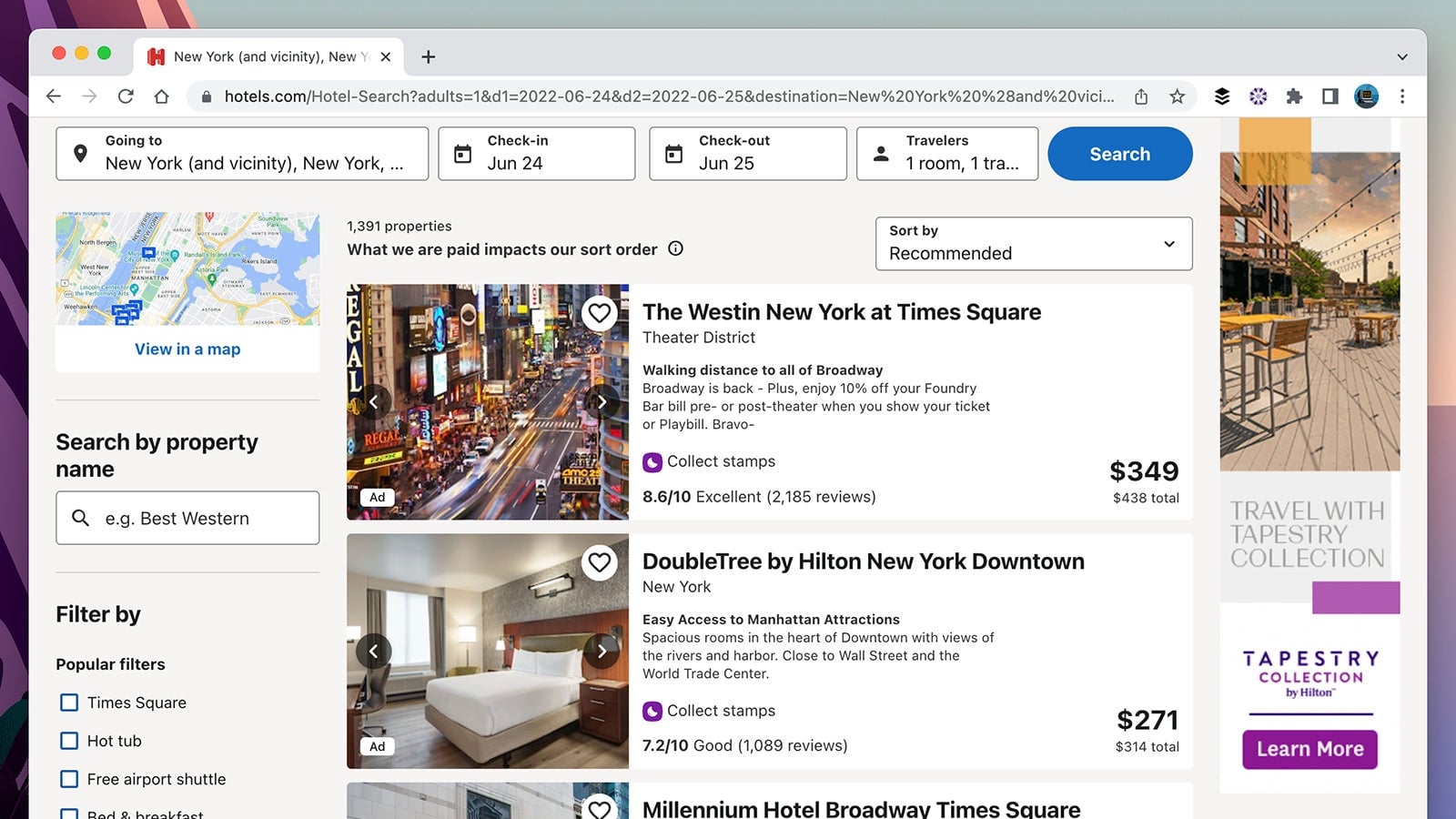Select View in a map below the map preview
Viewport: 1456px width, 819px height.
(x=187, y=349)
